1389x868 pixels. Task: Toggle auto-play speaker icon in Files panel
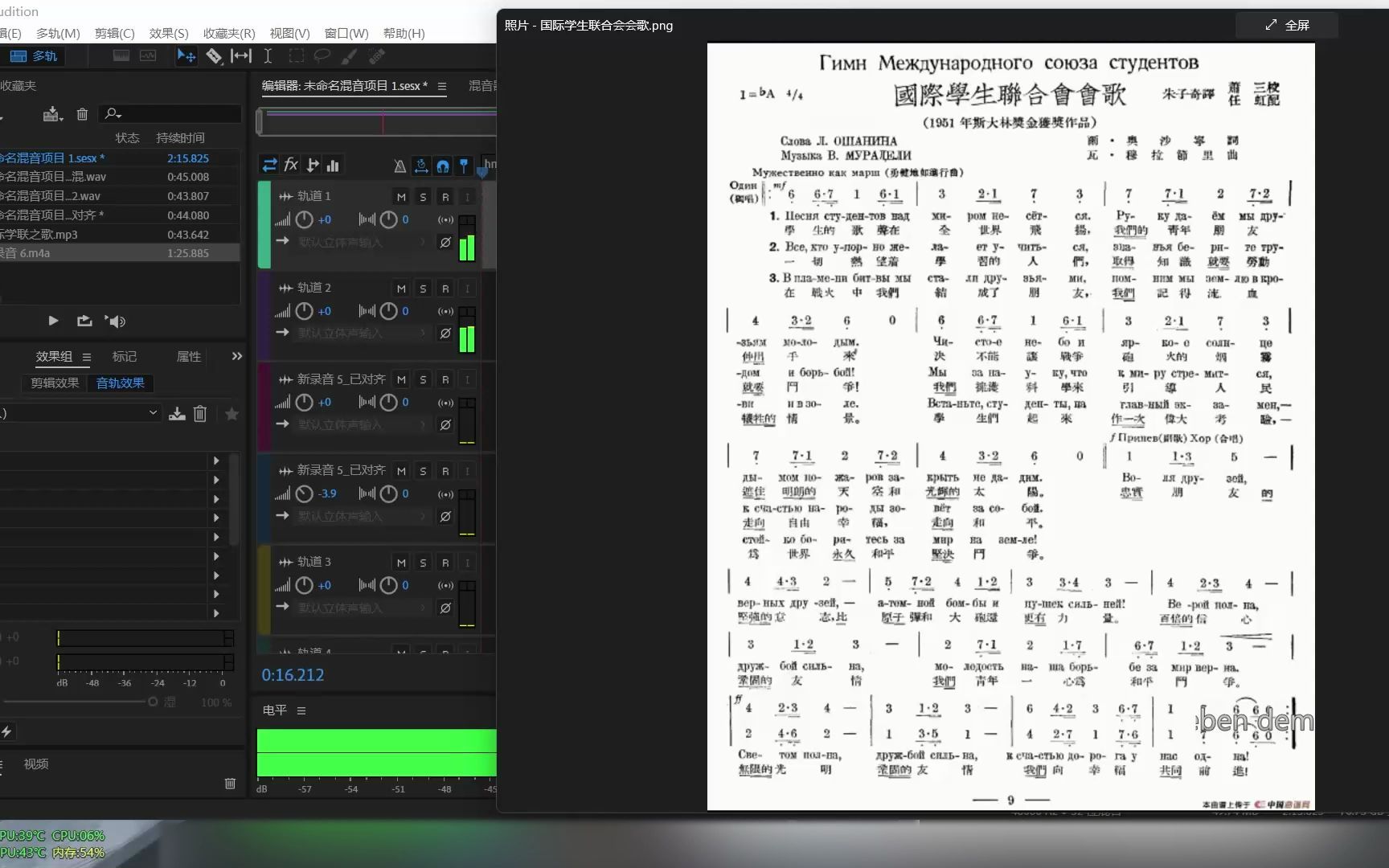115,321
